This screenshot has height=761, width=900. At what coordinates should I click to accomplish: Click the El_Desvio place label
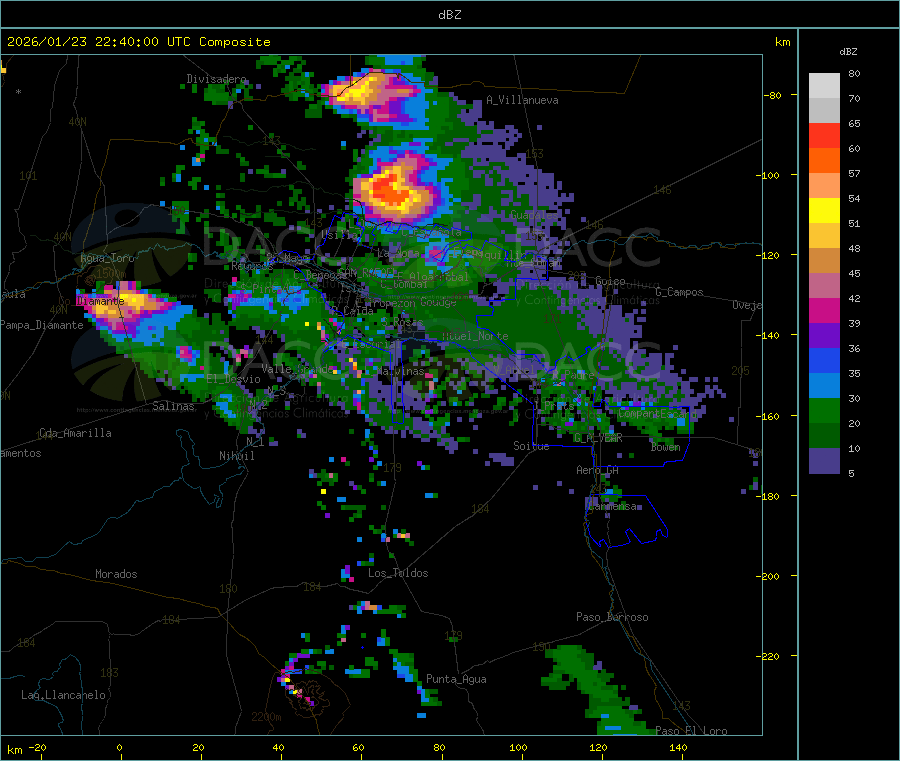pyautogui.click(x=234, y=379)
